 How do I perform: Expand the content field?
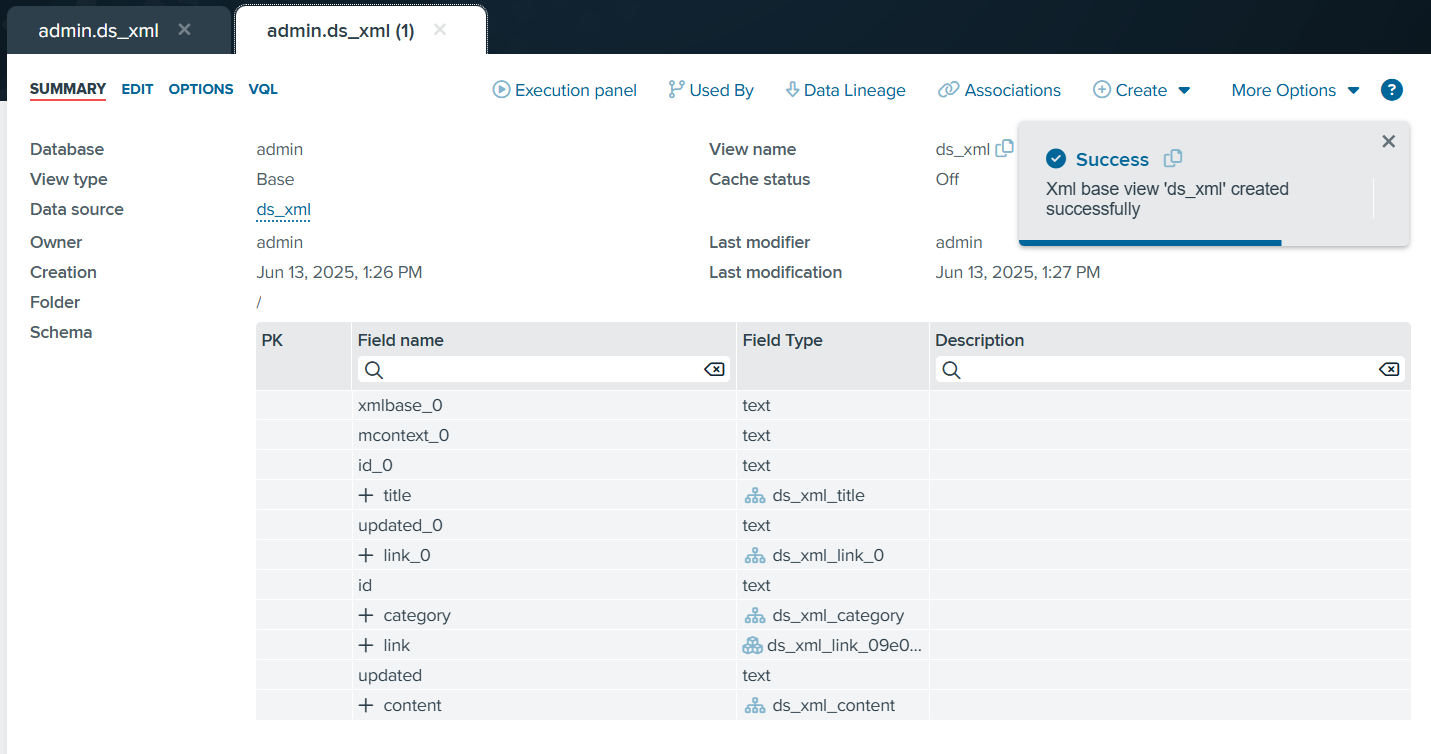366,705
